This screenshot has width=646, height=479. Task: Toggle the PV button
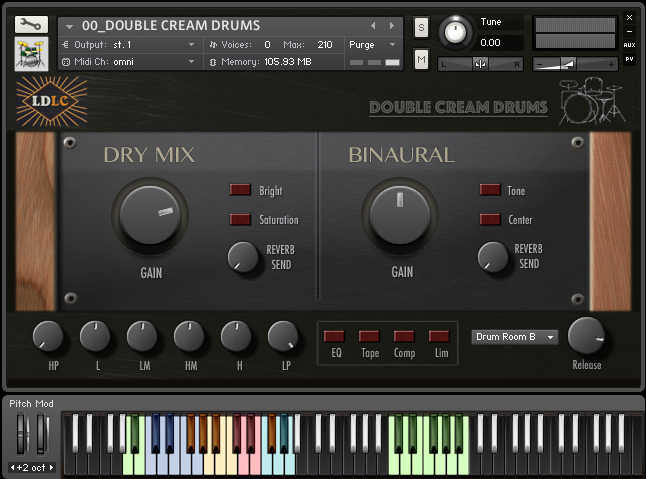[x=629, y=59]
